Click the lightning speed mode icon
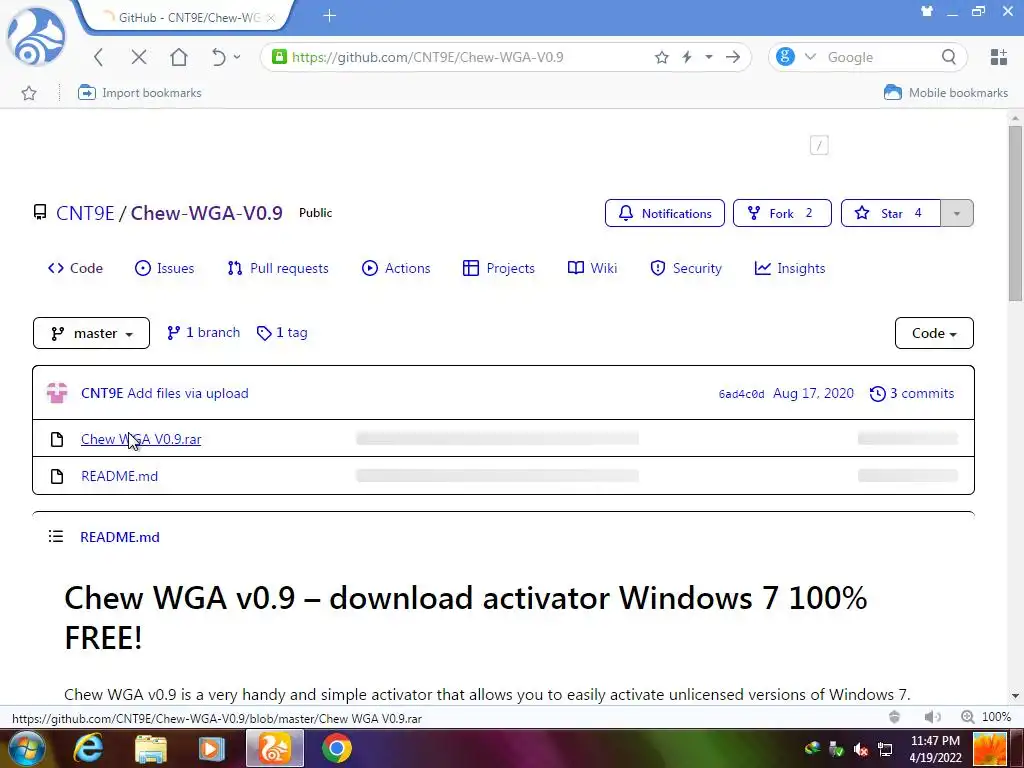 (687, 57)
